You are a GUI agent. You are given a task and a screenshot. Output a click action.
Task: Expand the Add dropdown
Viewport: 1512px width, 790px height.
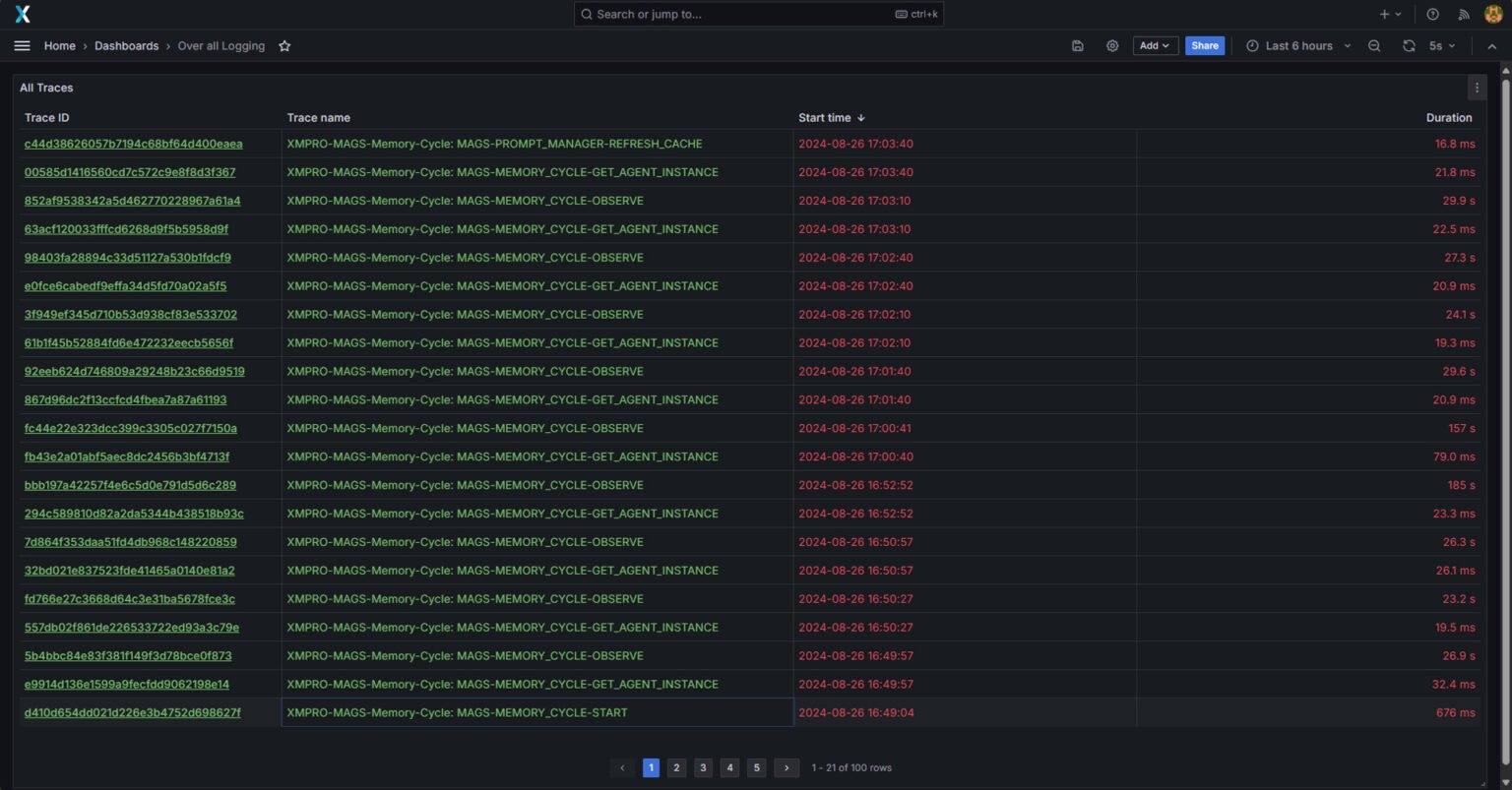[1155, 46]
